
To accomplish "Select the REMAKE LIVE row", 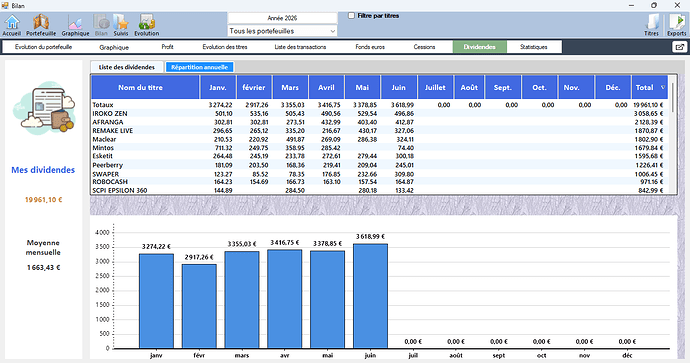I will click(380, 131).
